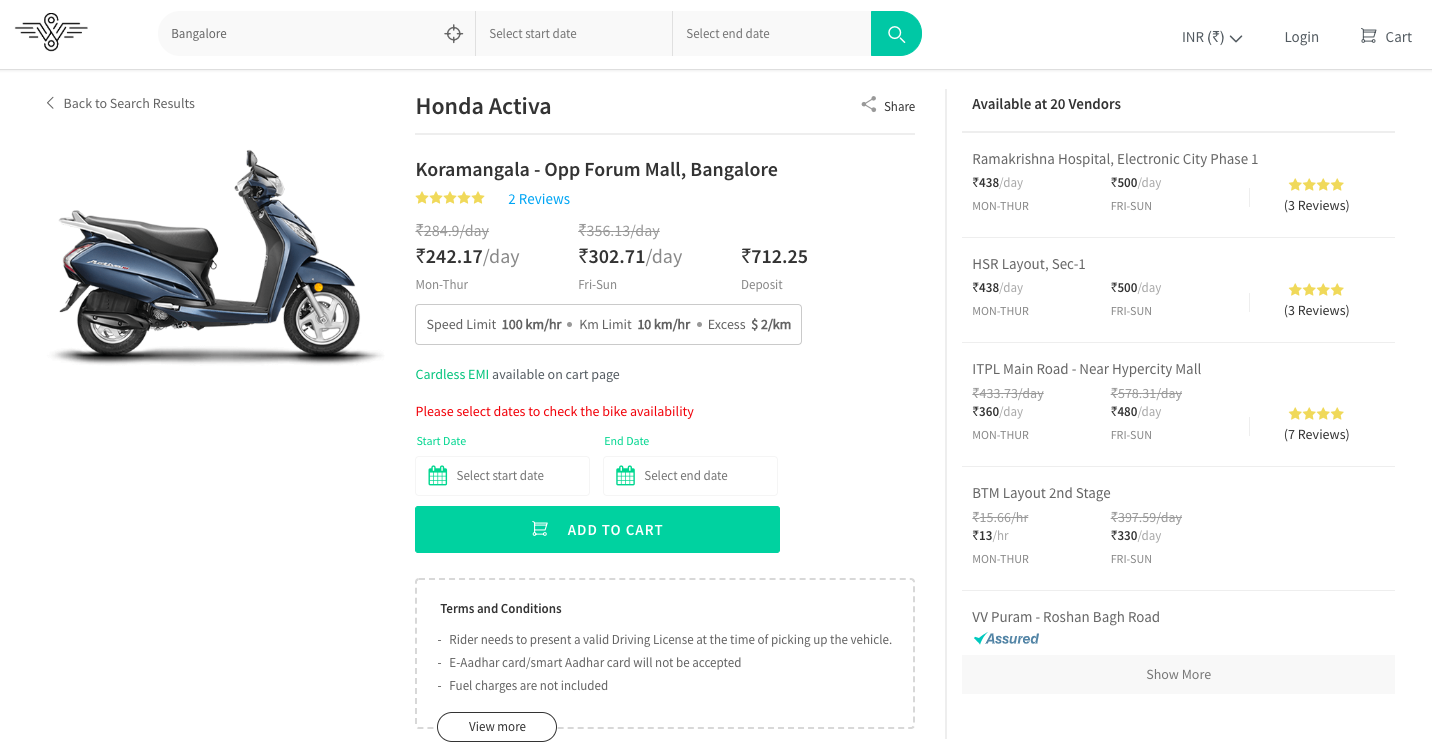Click the header Select end date field
Screen dimensions: 1432x749
tap(770, 34)
